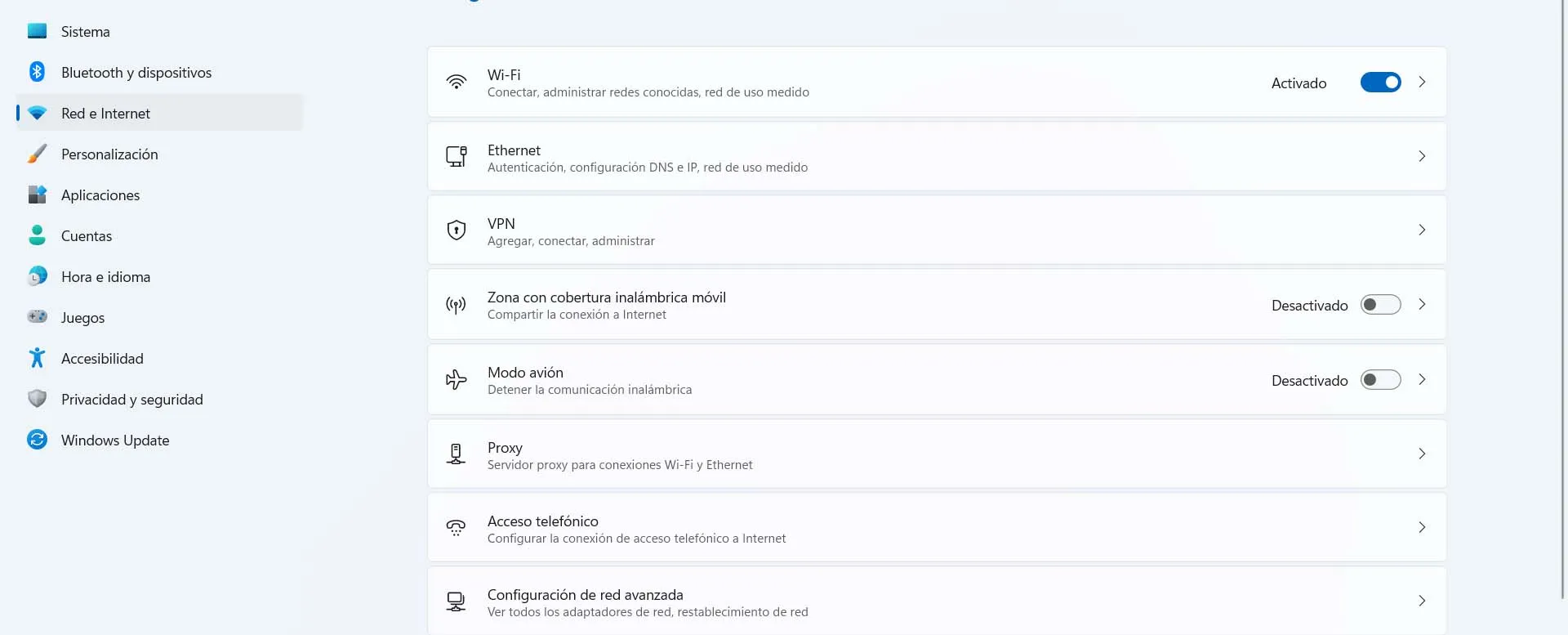
Task: Click Desactivado label in hotspot row
Action: tap(1309, 305)
